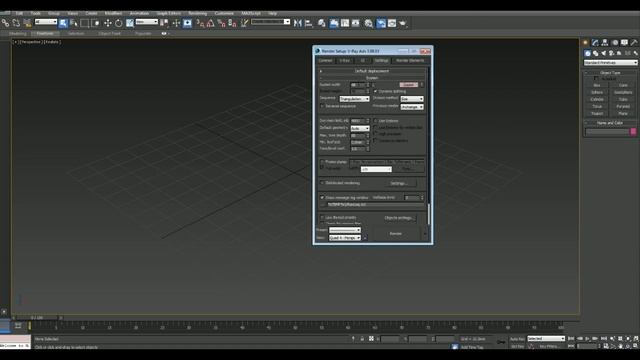Choose the Select and Move tool
Image resolution: width=640 pixels, height=360 pixels.
click(x=108, y=23)
